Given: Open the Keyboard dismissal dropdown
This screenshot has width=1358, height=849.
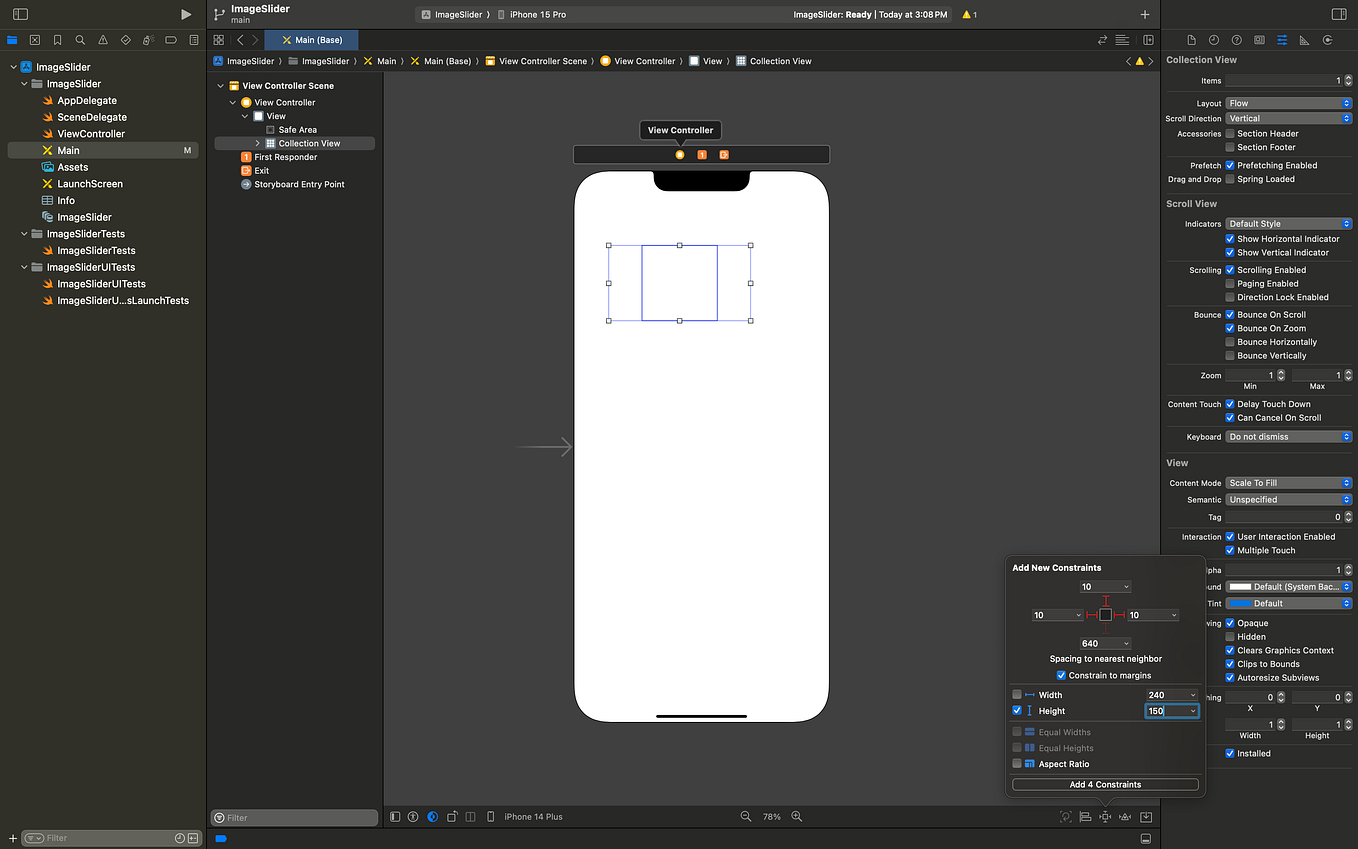Looking at the screenshot, I should tap(1288, 436).
